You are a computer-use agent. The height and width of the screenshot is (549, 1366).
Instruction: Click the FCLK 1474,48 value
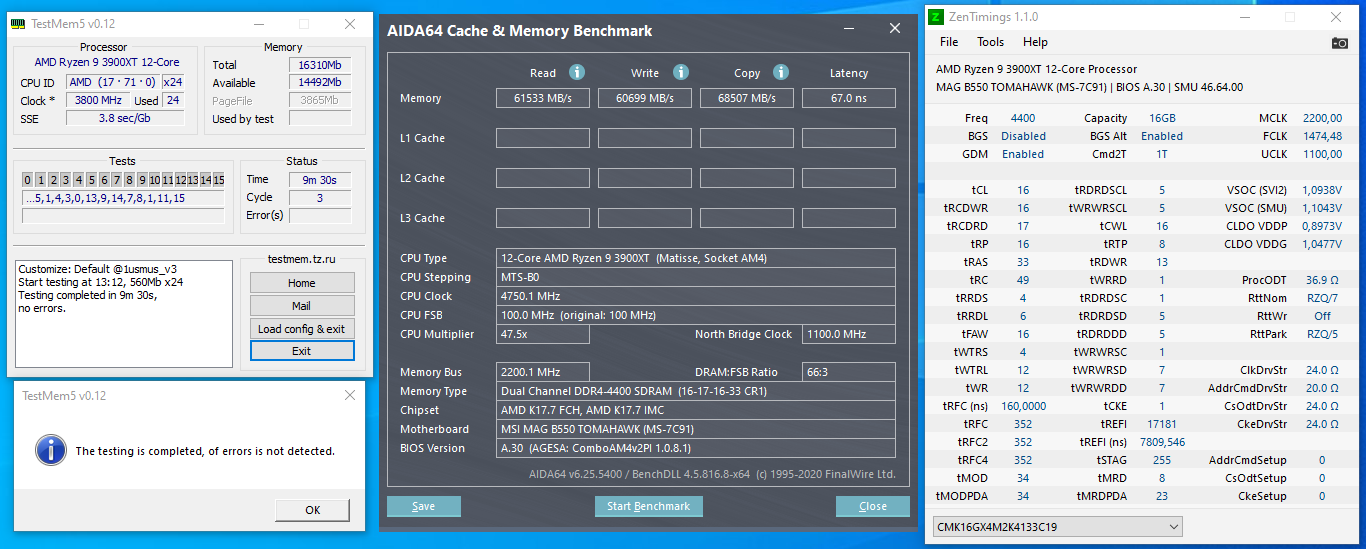tap(1321, 136)
